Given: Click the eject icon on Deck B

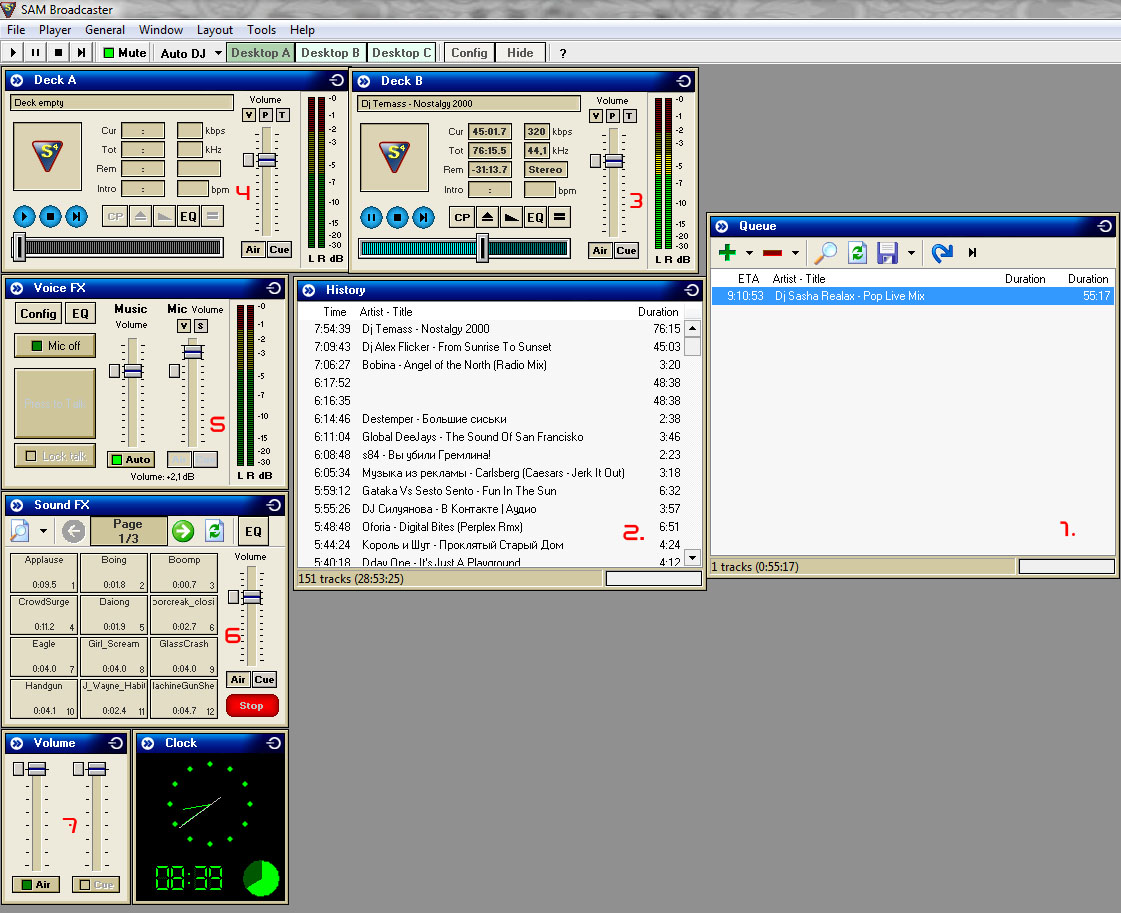Looking at the screenshot, I should 487,217.
